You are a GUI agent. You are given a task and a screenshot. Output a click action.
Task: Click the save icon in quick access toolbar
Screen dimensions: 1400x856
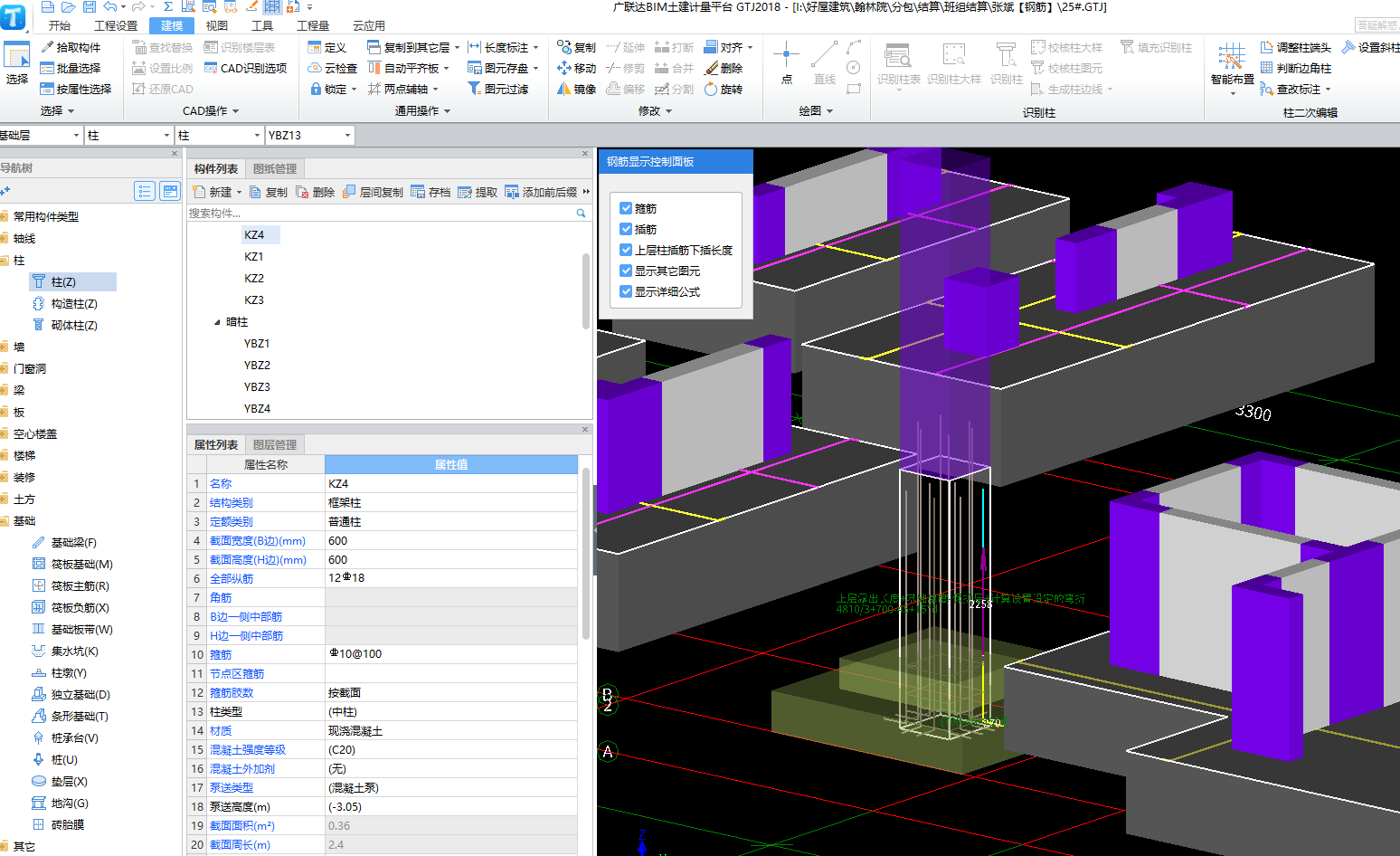[89, 6]
